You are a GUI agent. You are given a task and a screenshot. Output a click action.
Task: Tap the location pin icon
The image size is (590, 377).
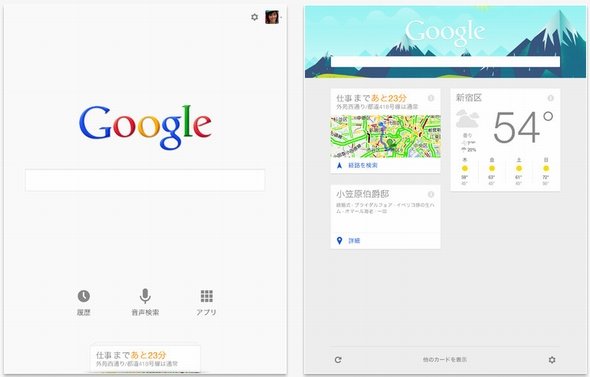click(339, 240)
